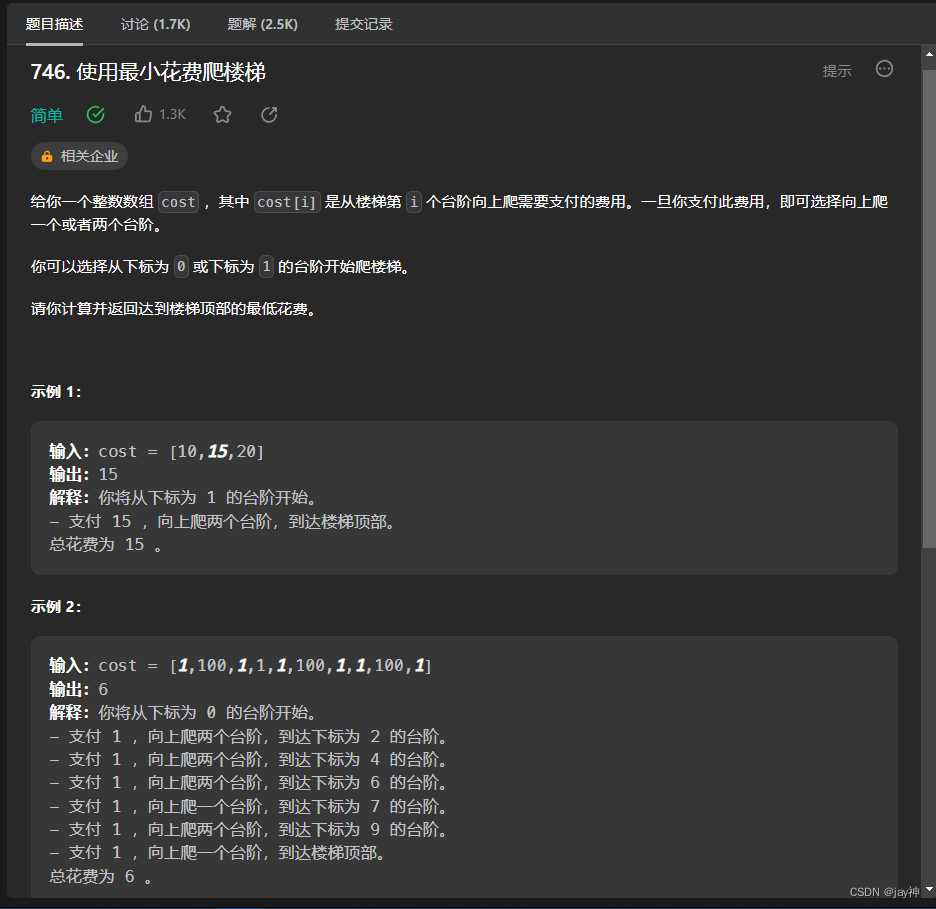
Task: Open the more options ellipsis icon
Action: pos(884,69)
